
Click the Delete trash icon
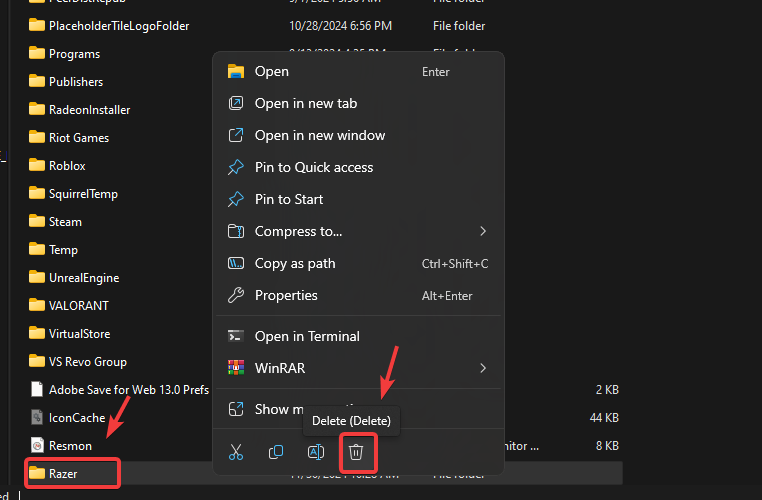[355, 452]
